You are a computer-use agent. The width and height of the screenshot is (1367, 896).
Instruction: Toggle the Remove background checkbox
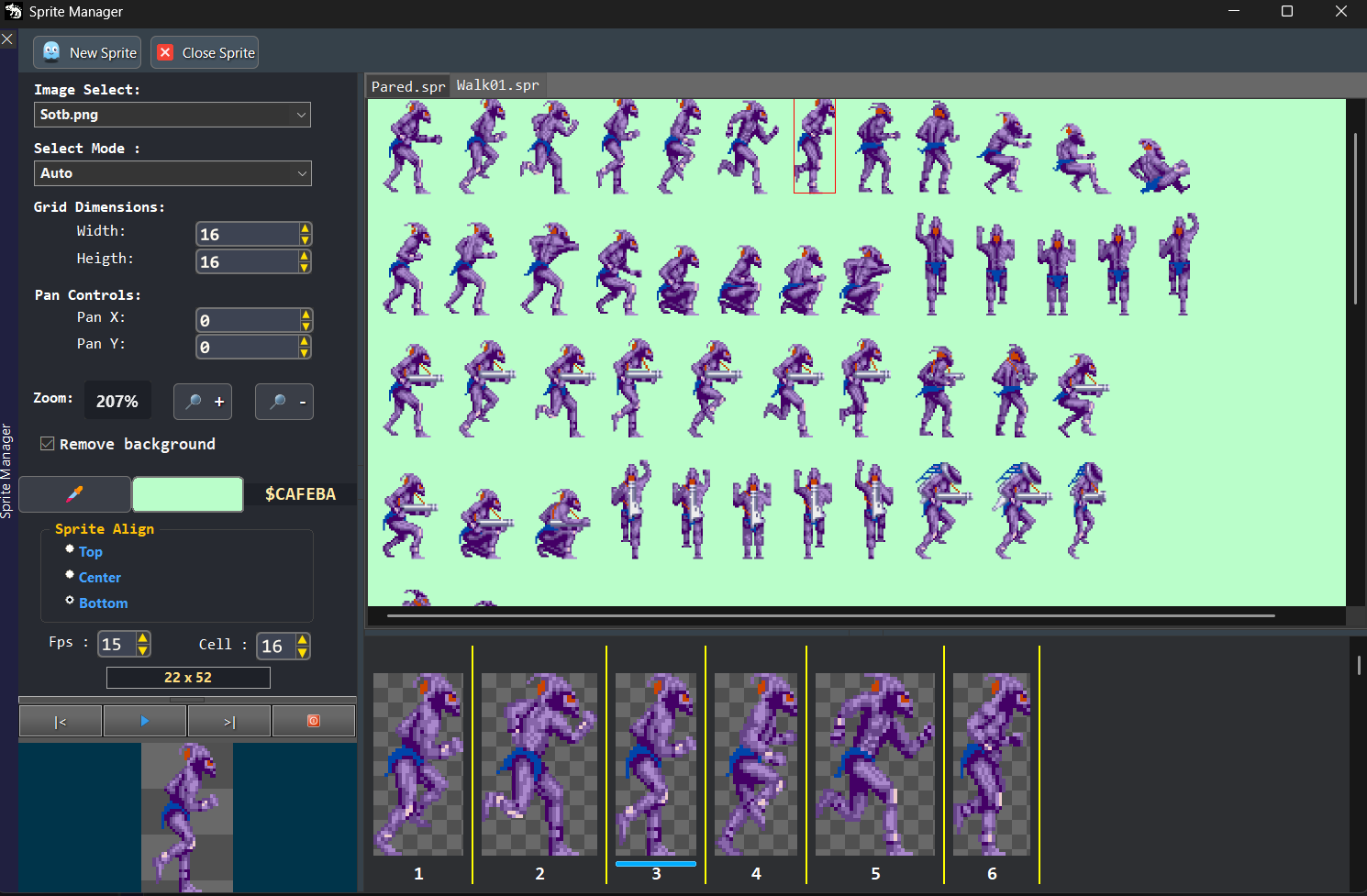[47, 443]
